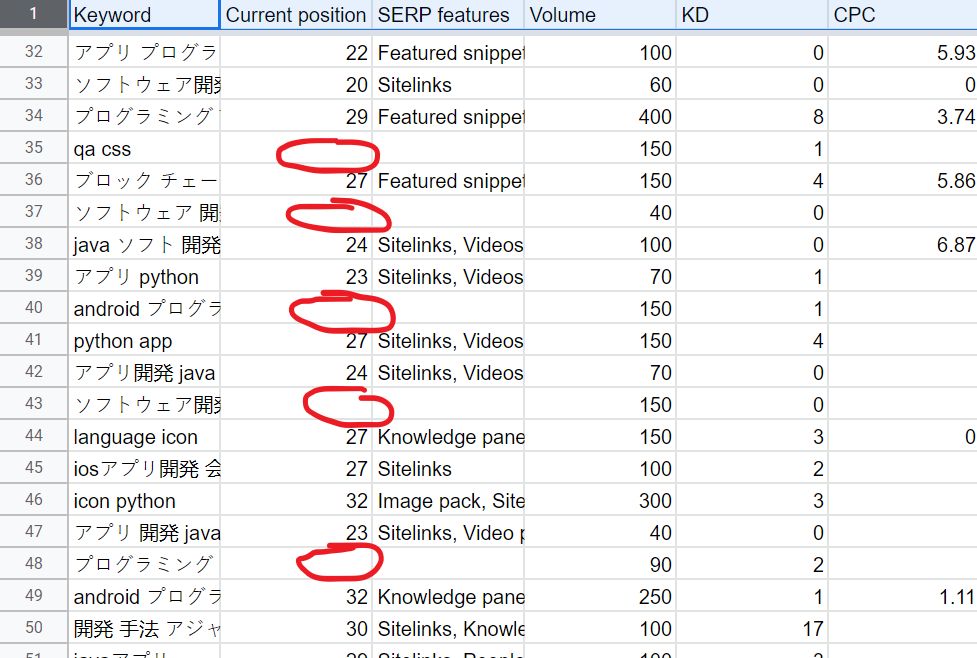
Task: Click 'Sitelinks, Videos' cell in row 38
Action: pos(448,244)
